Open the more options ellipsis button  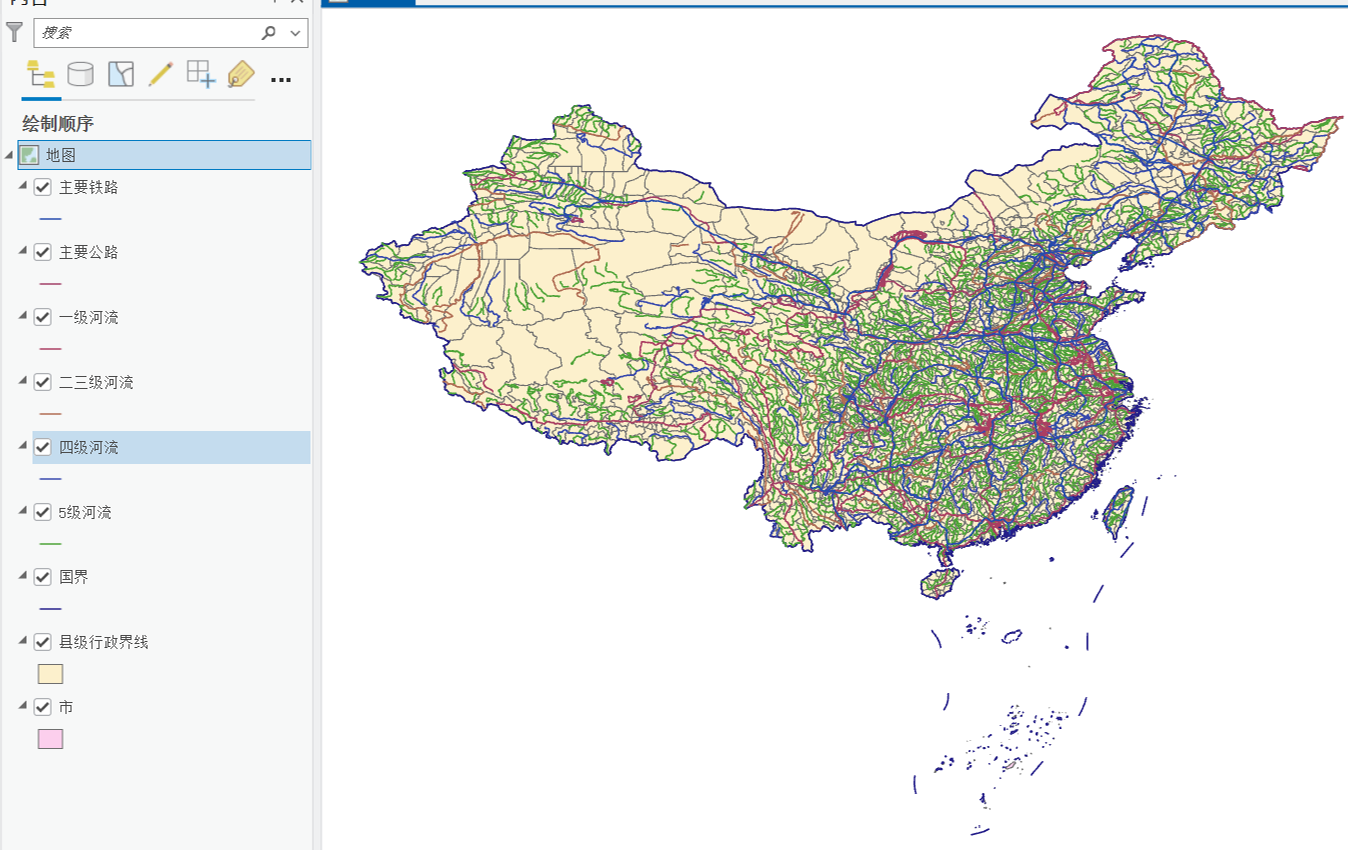tap(281, 79)
